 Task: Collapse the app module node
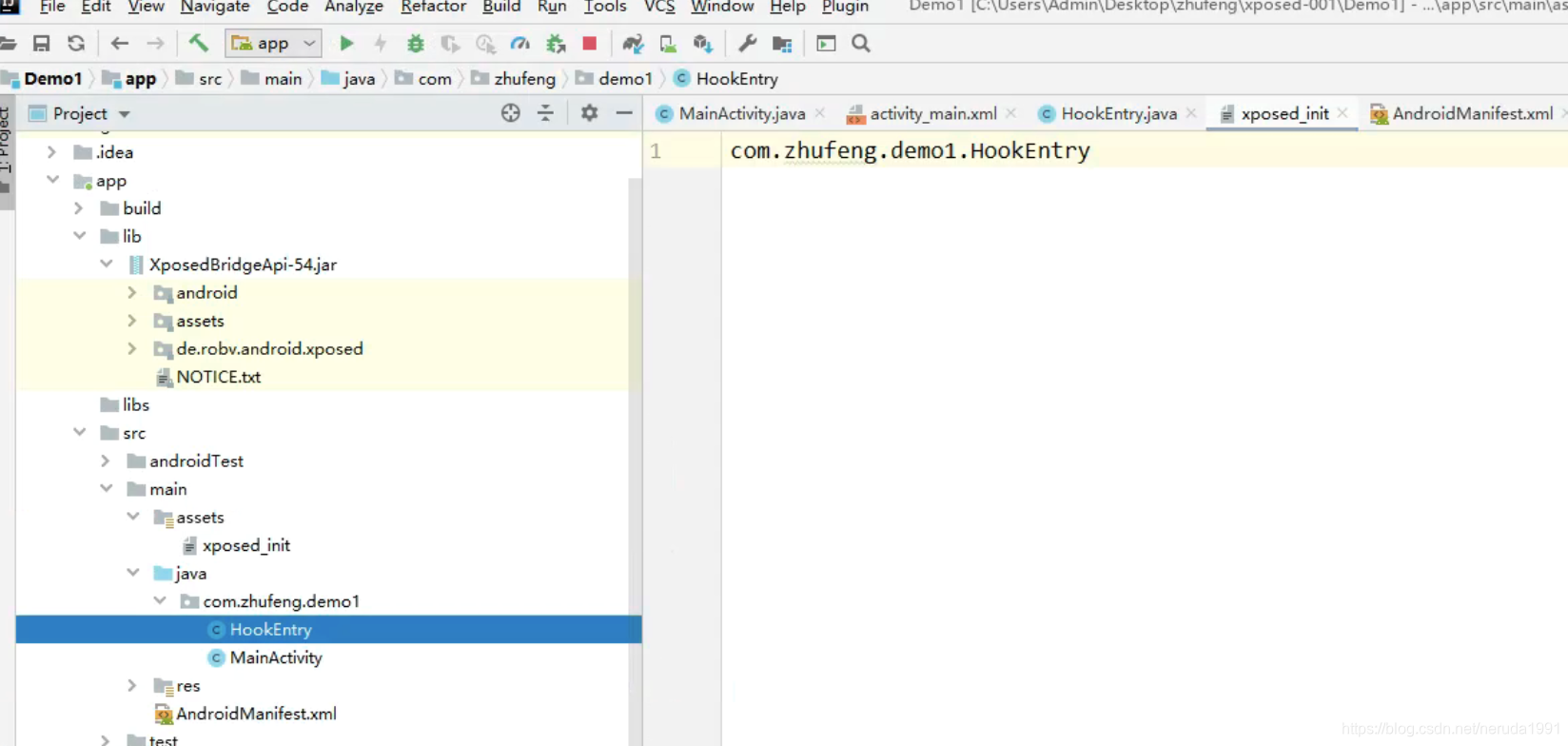(x=52, y=180)
